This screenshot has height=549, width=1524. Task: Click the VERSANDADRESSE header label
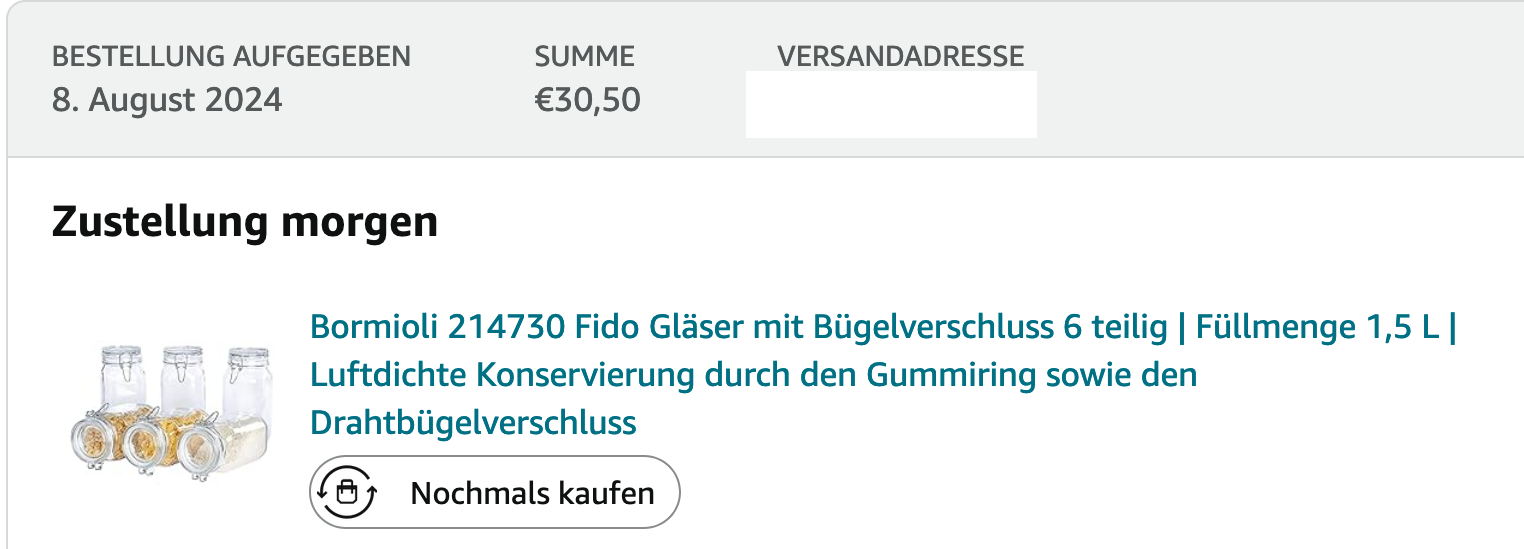tap(900, 56)
